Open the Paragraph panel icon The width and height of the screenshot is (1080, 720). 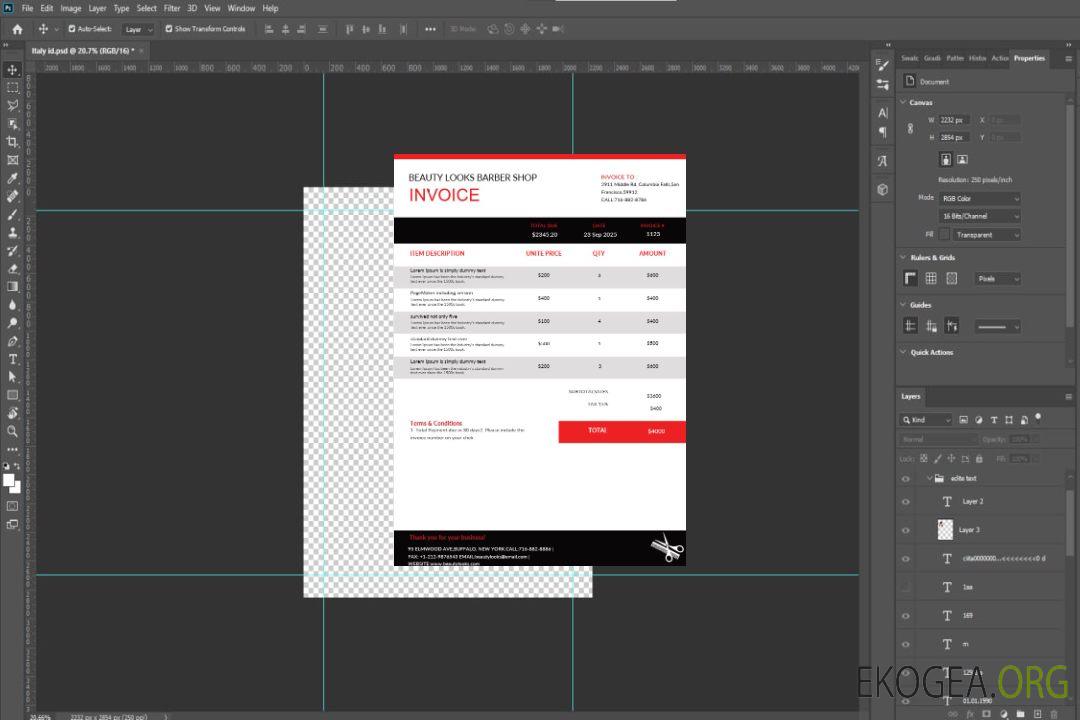coord(883,132)
